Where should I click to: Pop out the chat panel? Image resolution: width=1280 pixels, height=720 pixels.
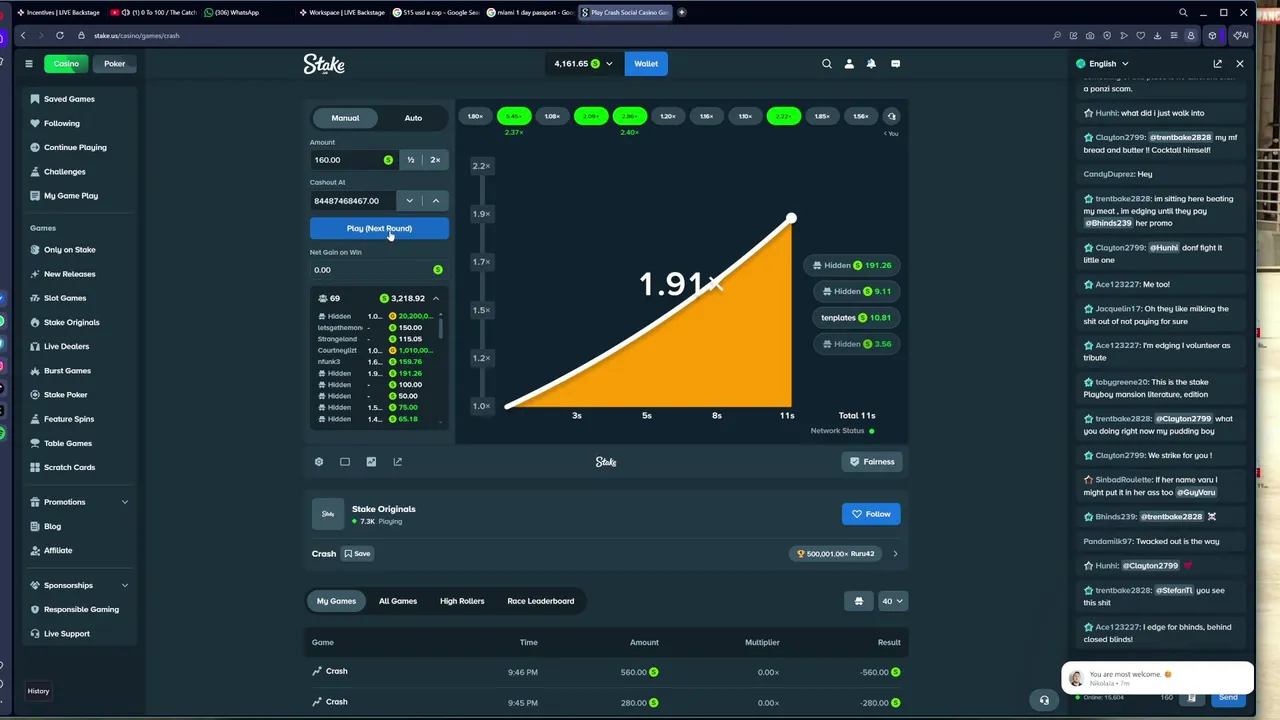1217,64
